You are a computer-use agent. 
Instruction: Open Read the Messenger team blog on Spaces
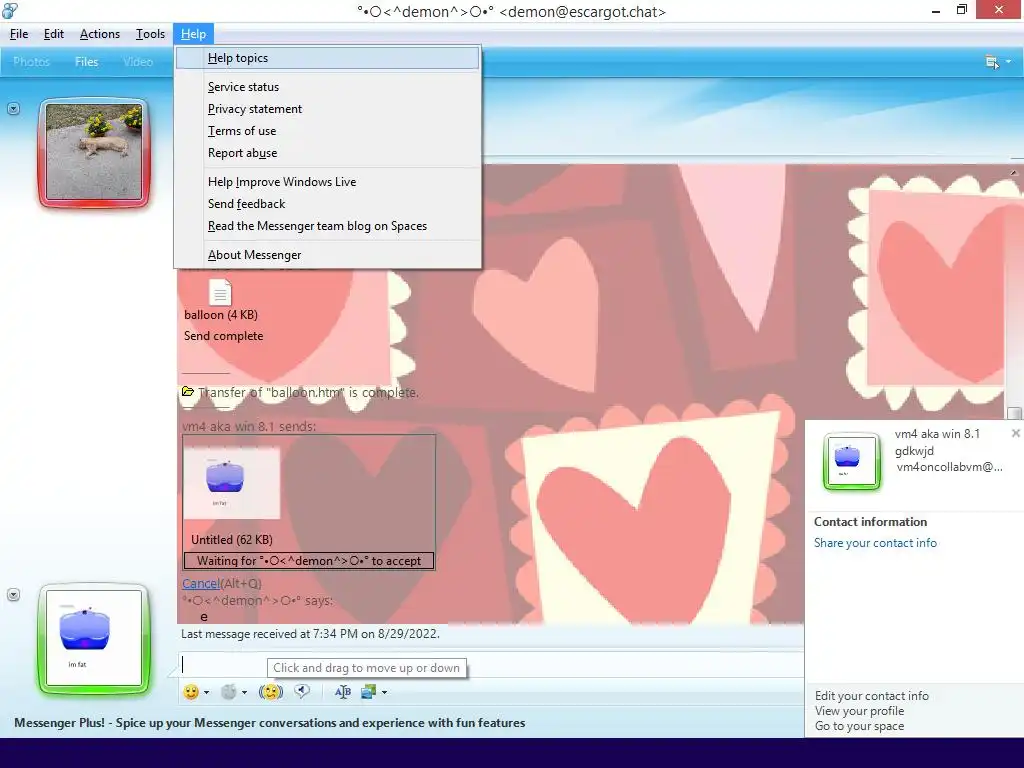327,226
